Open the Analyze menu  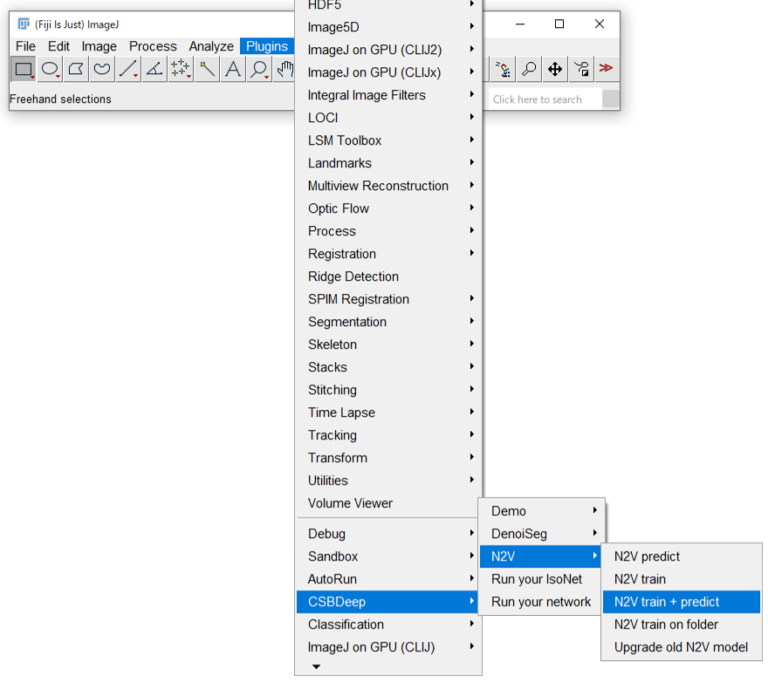[211, 46]
